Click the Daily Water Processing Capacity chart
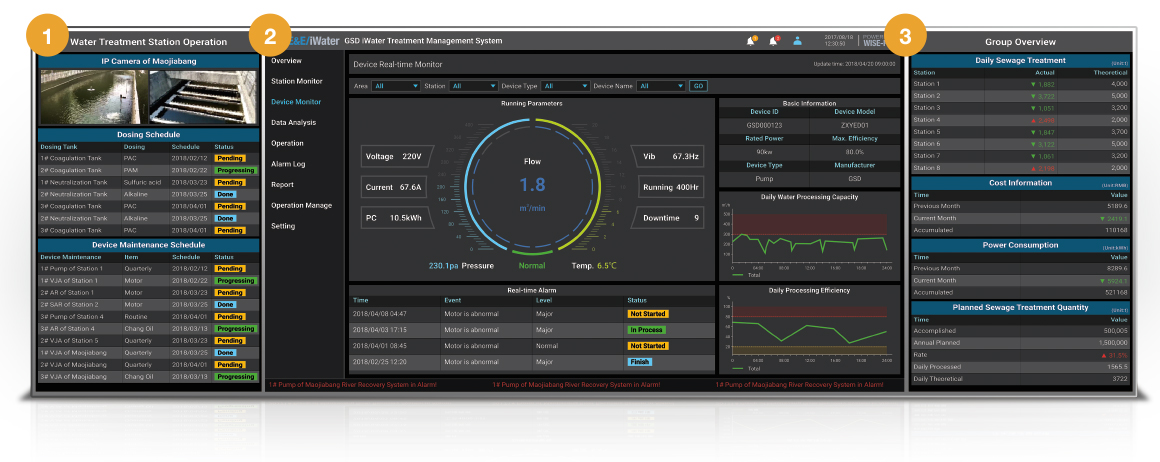 click(809, 235)
